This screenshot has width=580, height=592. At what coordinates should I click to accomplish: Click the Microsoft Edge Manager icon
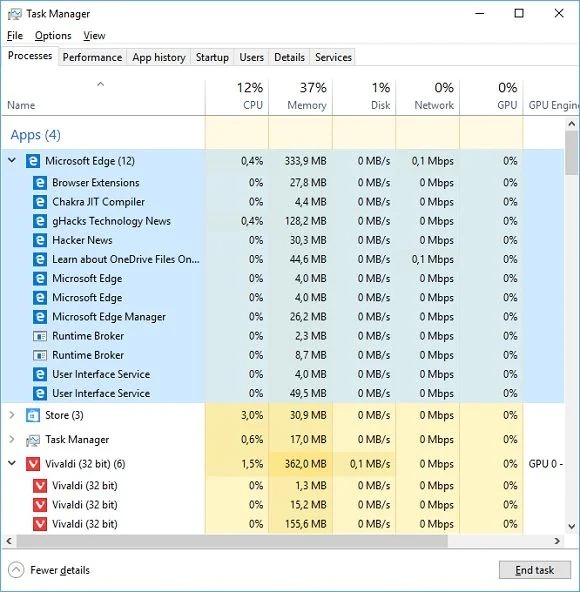click(40, 317)
